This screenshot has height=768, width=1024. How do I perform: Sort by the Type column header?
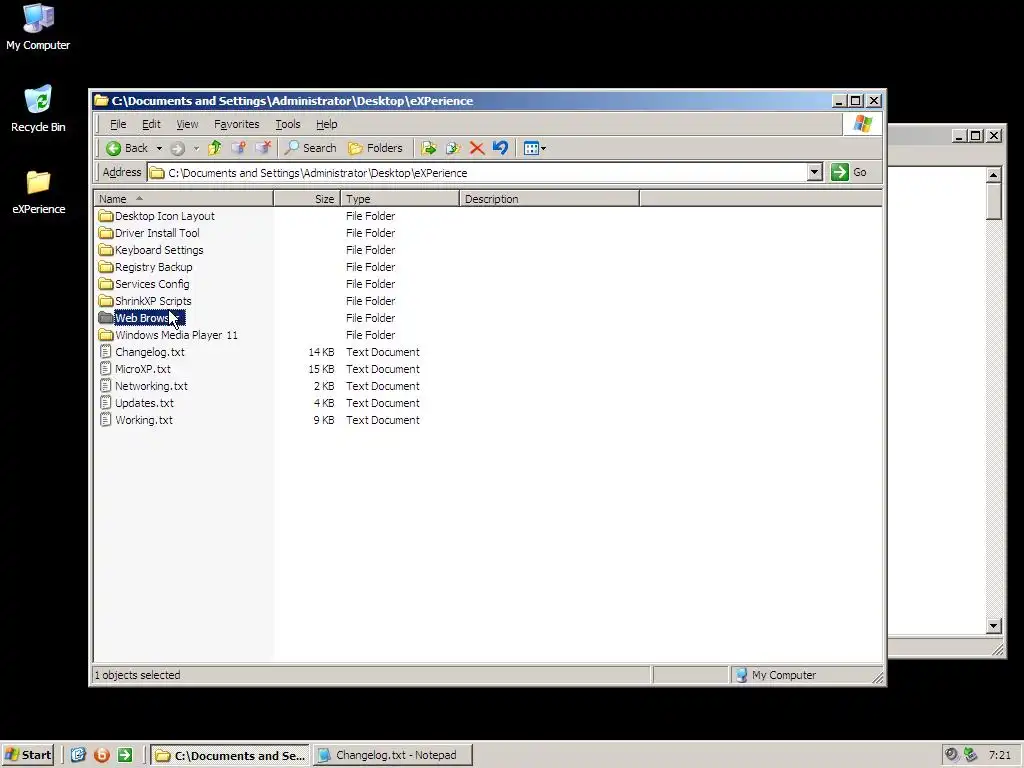pos(400,199)
